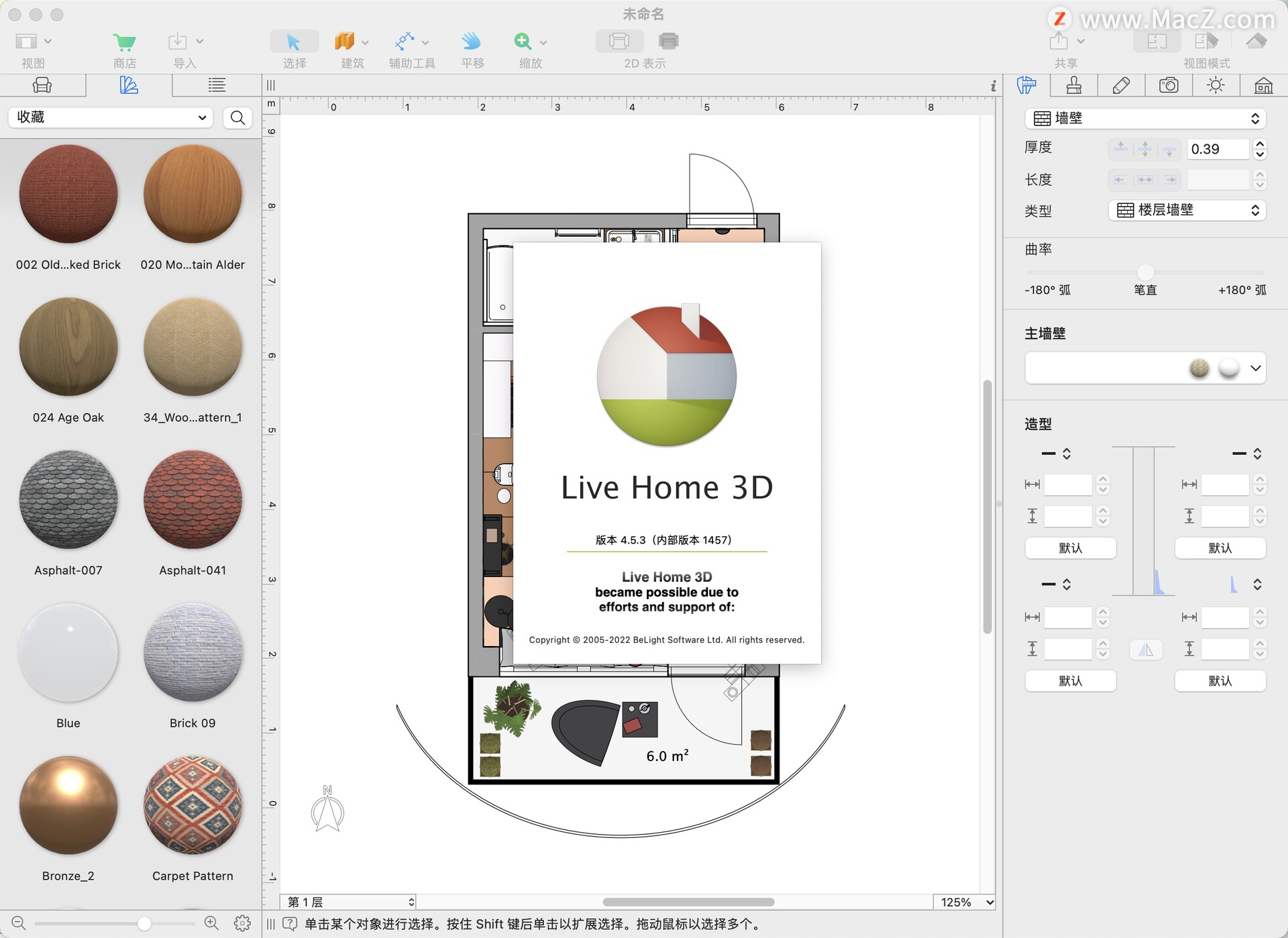Screen dimensions: 1288x938
Task: Click the info icon above the canvas
Action: tap(993, 86)
